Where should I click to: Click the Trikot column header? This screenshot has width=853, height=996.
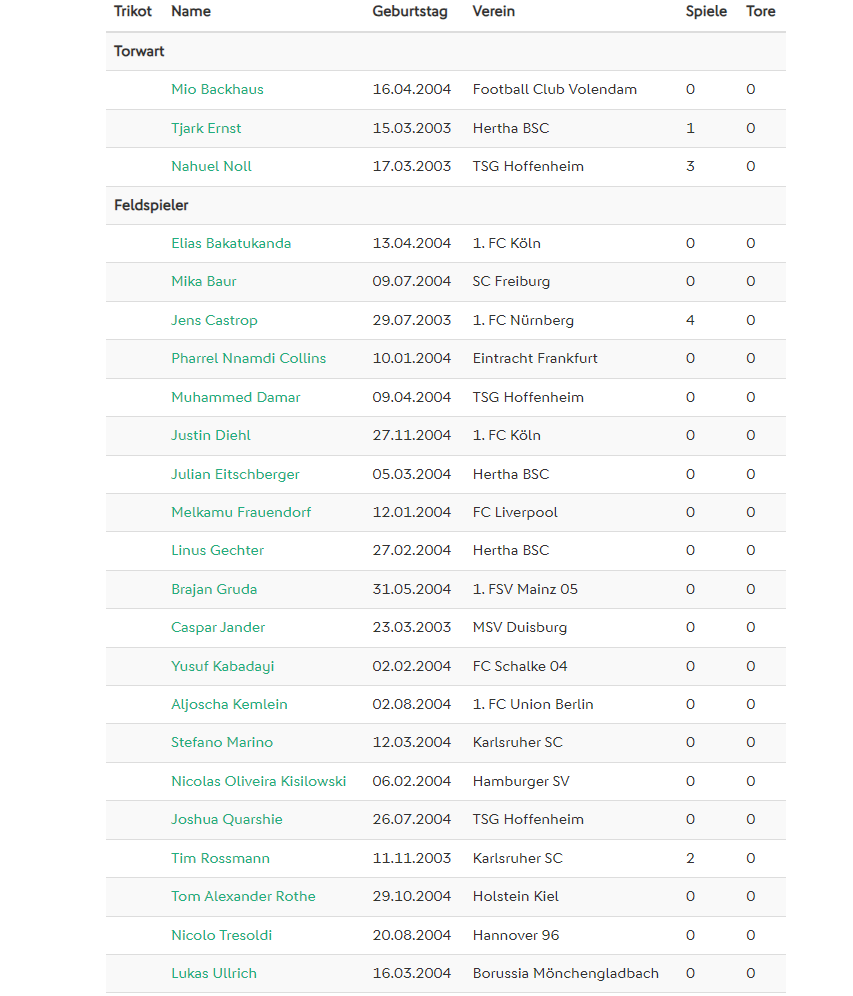point(133,11)
